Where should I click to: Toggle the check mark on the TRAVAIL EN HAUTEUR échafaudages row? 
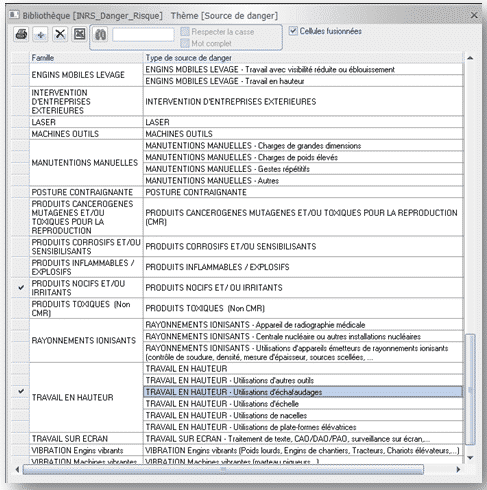pos(21,391)
